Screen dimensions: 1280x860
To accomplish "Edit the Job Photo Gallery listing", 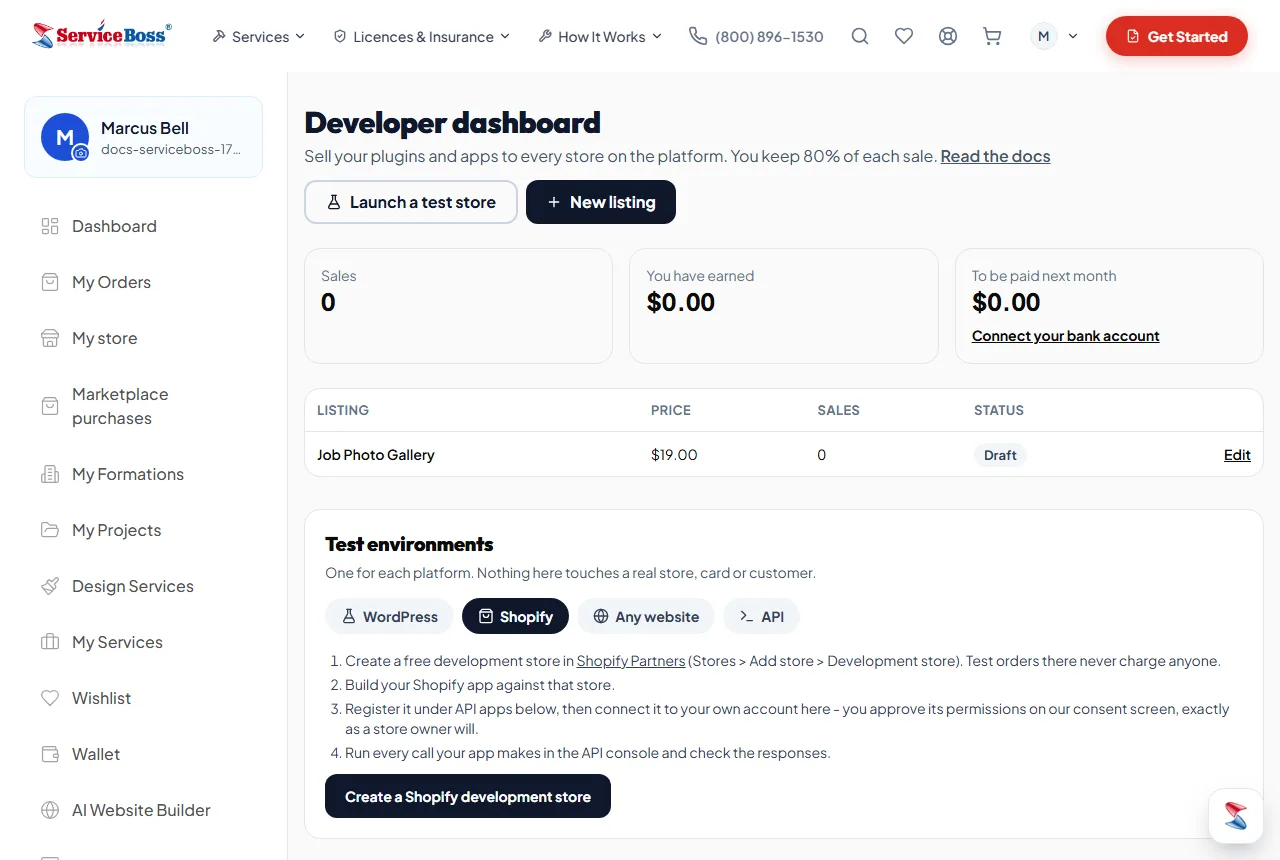I will (1237, 455).
